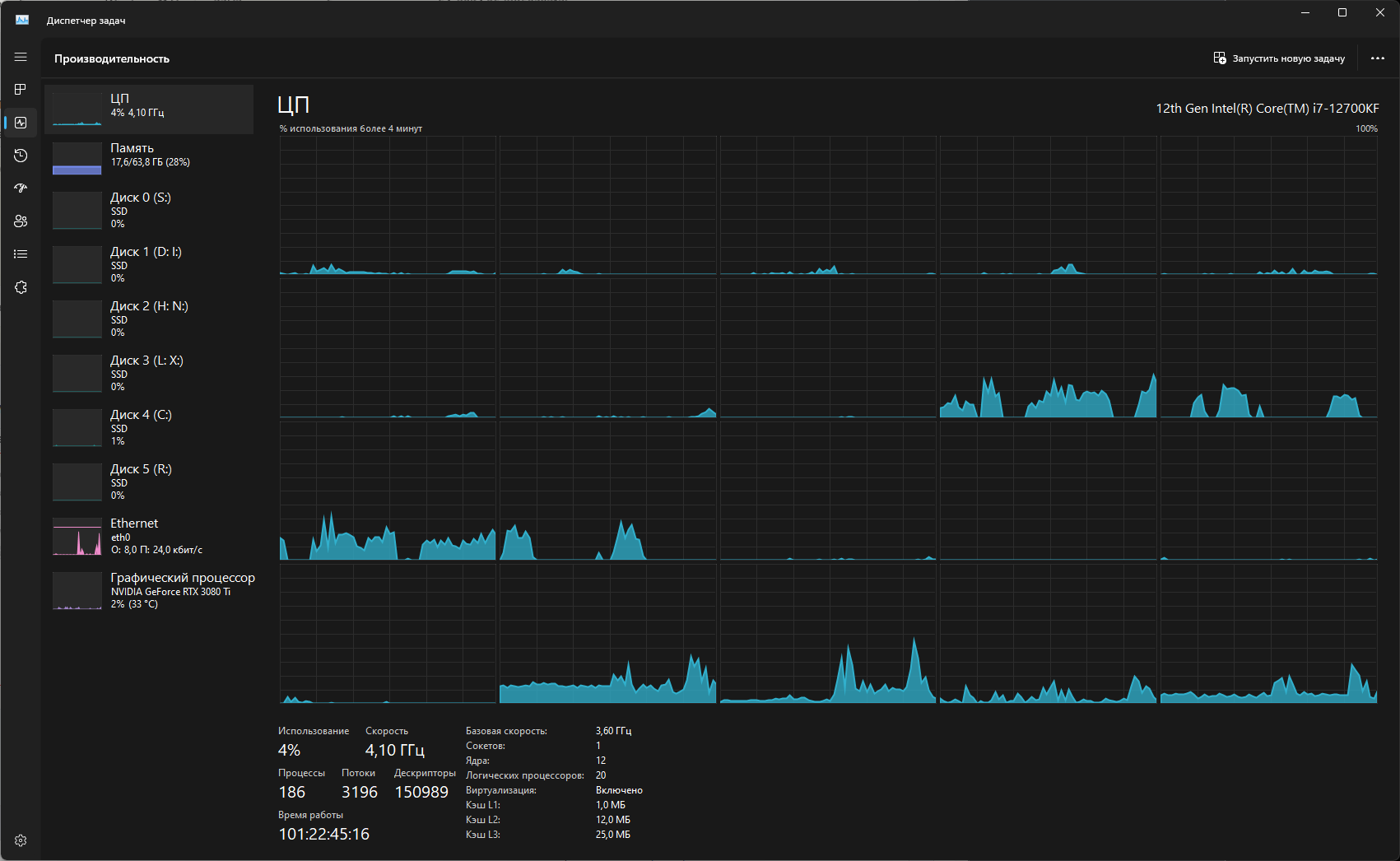Viewport: 1400px width, 861px height.
Task: Click the 4,10 ГГц speed value
Action: (395, 750)
